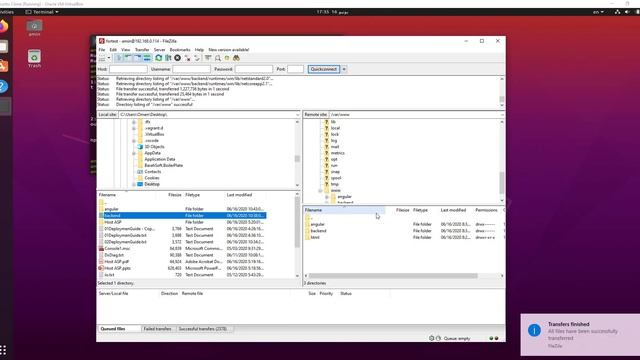The height and width of the screenshot is (360, 640).
Task: Toggle synchronized browsing icon
Action: [227, 58]
